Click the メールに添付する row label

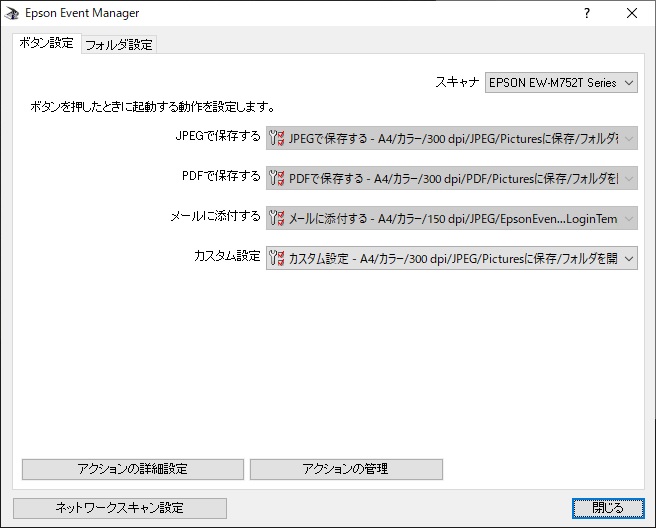(215, 216)
